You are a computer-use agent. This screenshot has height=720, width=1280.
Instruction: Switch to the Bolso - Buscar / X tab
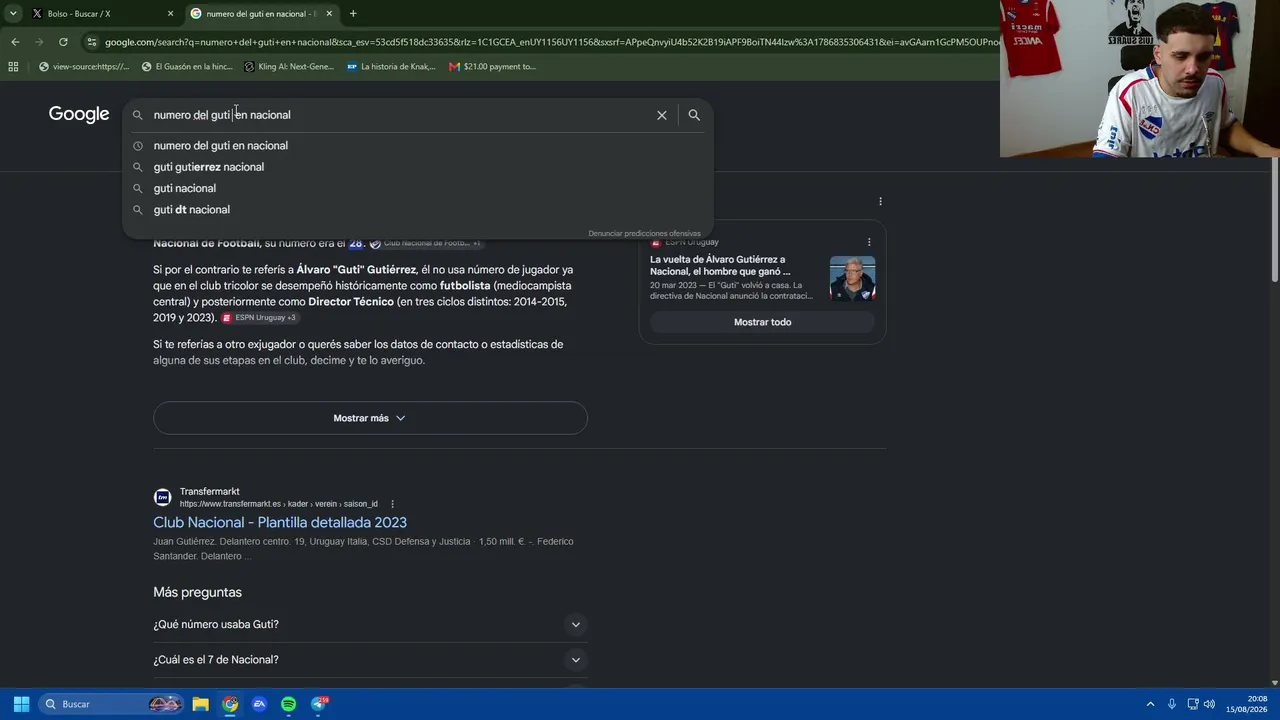pyautogui.click(x=100, y=14)
